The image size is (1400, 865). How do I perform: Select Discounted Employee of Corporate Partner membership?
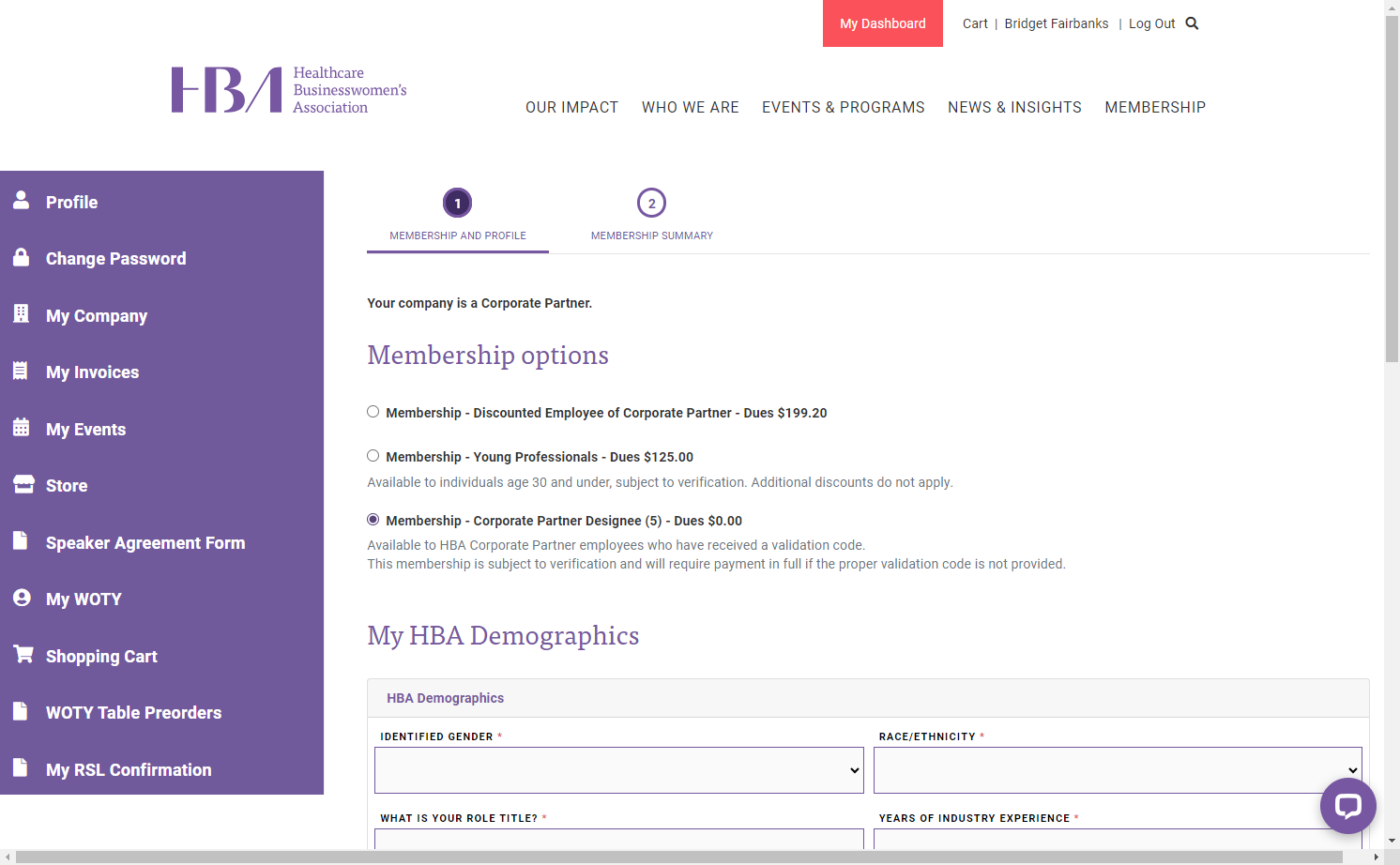(x=373, y=412)
